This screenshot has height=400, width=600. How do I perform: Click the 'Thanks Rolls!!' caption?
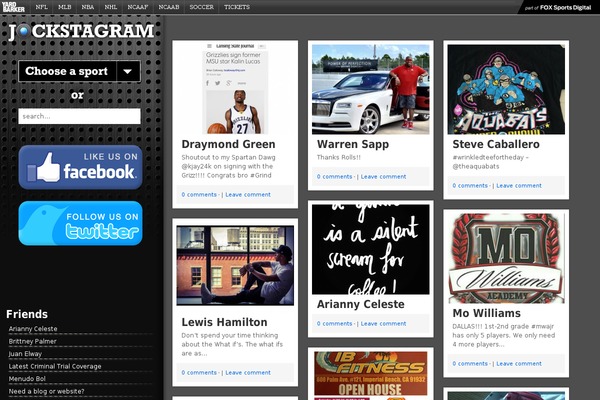(339, 157)
